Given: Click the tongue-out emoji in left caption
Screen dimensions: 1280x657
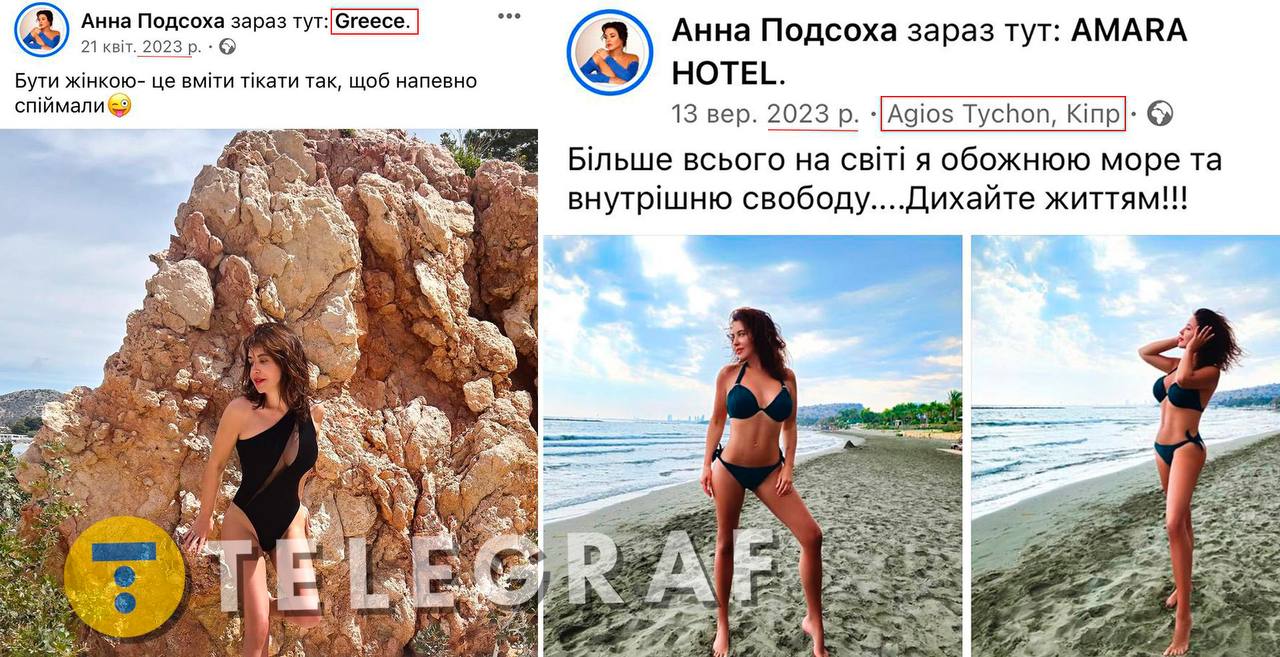Looking at the screenshot, I should (x=119, y=104).
